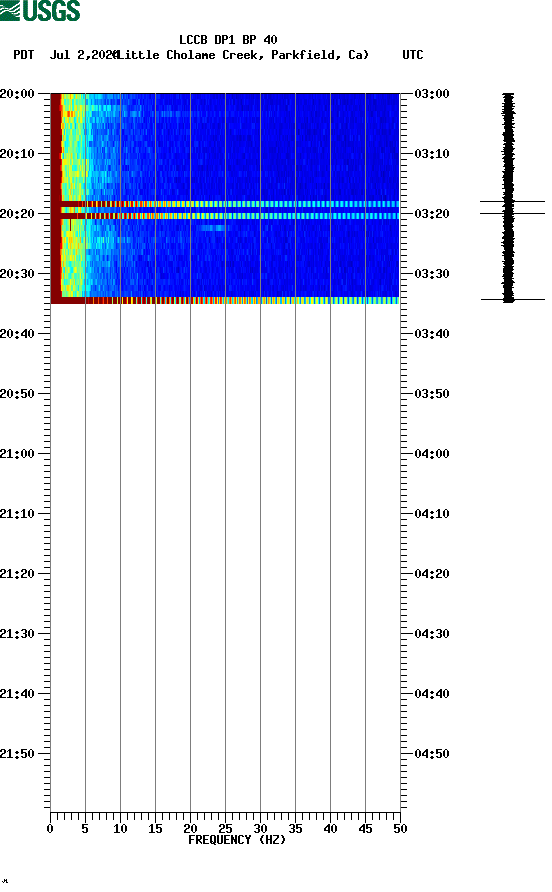Click the '15' frequency axis label
Viewport: 552px width, 892px height.
155,829
